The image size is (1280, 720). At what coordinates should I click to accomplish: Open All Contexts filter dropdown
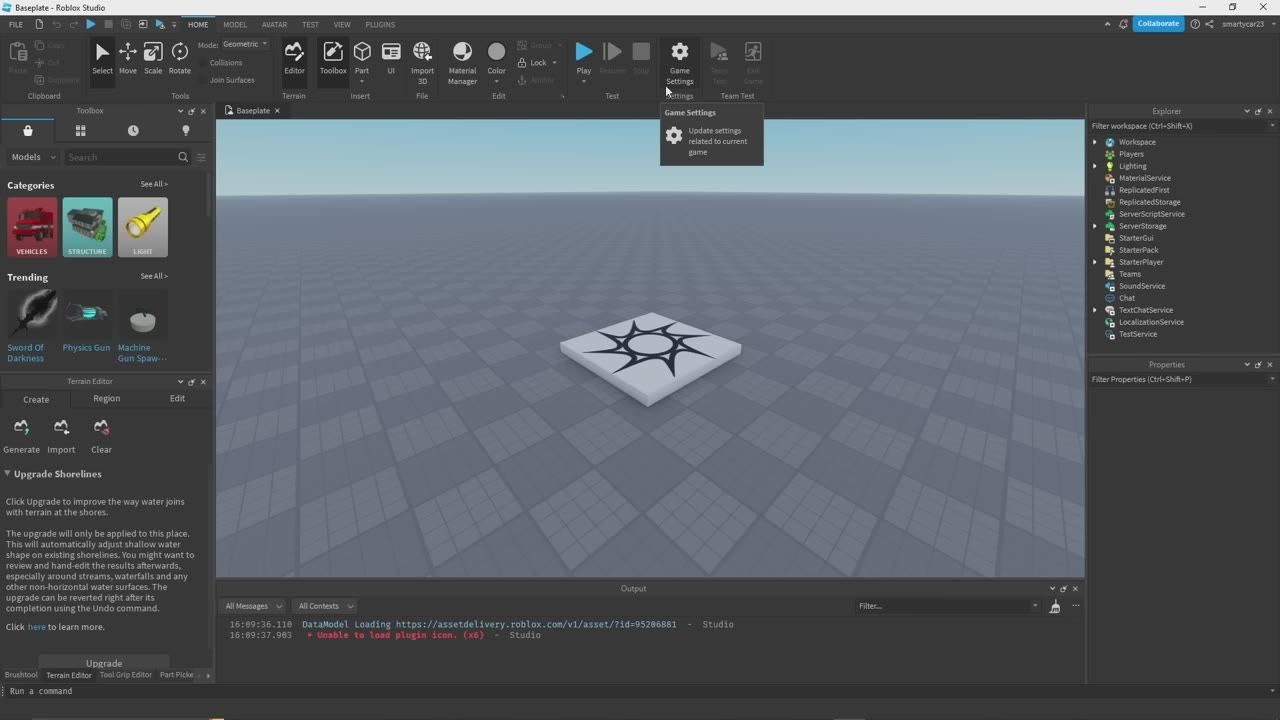[x=326, y=606]
